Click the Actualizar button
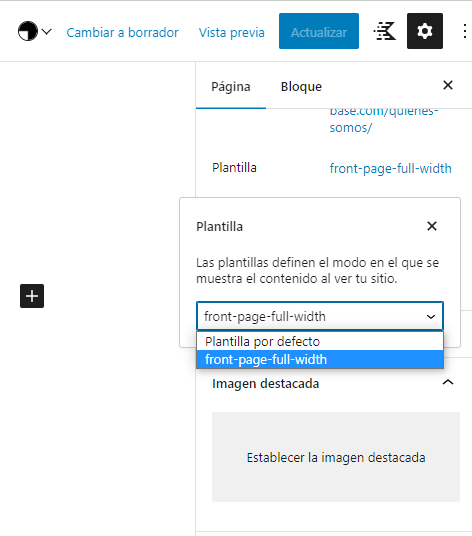 pyautogui.click(x=319, y=31)
